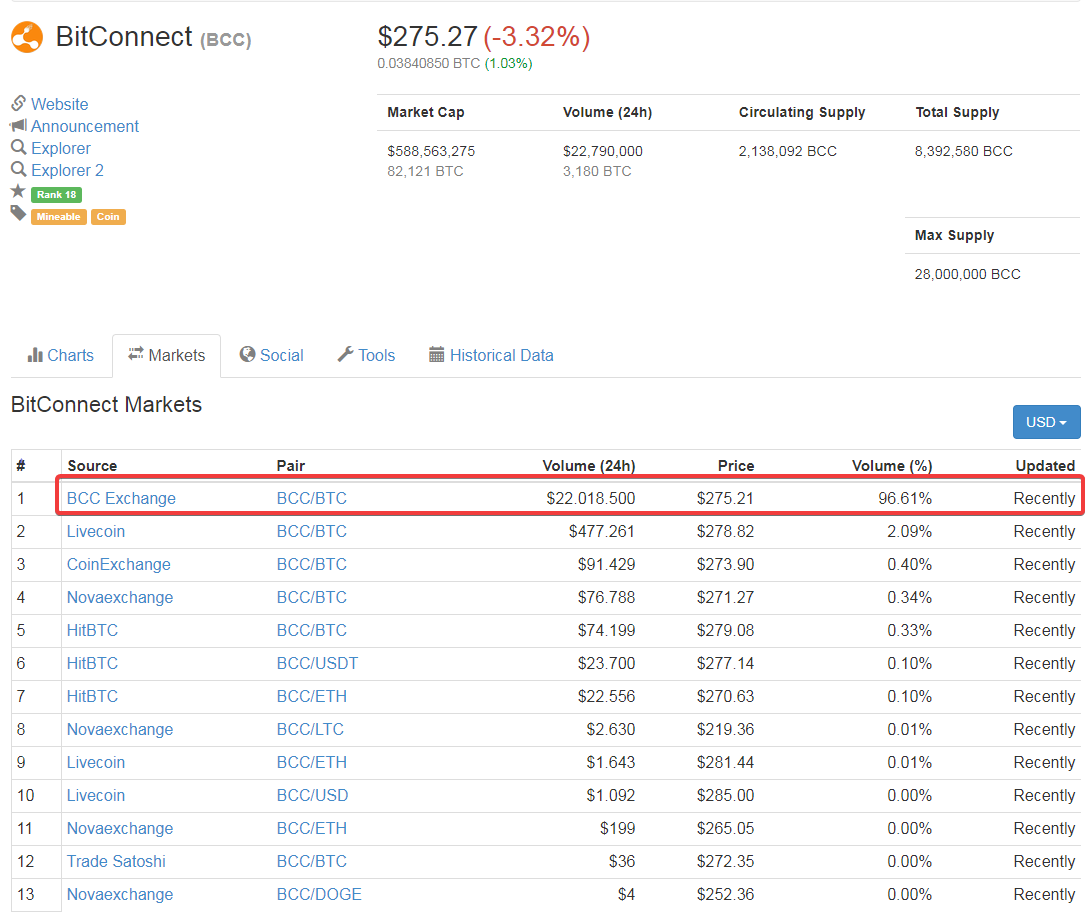Switch to the Charts tab

[x=61, y=355]
